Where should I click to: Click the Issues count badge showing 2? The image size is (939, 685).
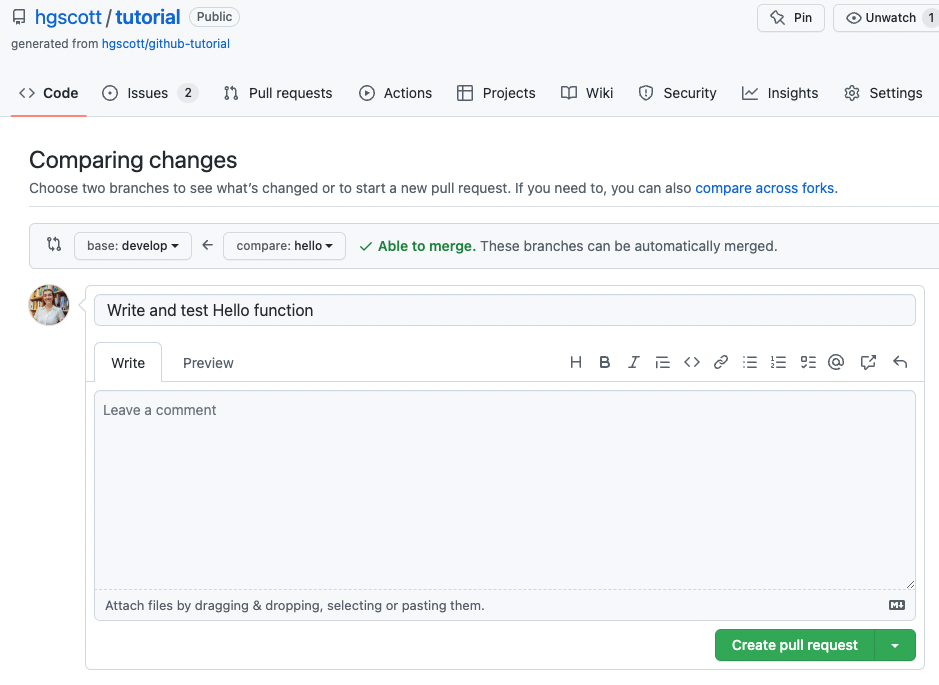[188, 93]
